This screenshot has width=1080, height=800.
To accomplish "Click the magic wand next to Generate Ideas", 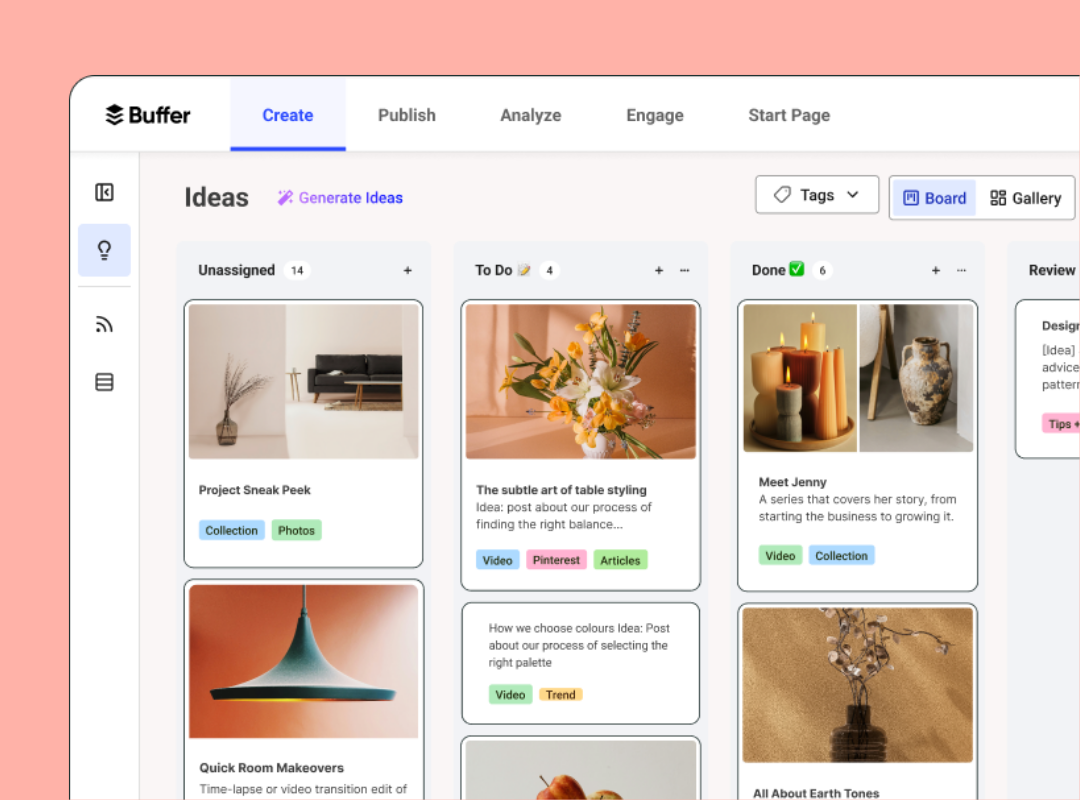I will tap(285, 197).
